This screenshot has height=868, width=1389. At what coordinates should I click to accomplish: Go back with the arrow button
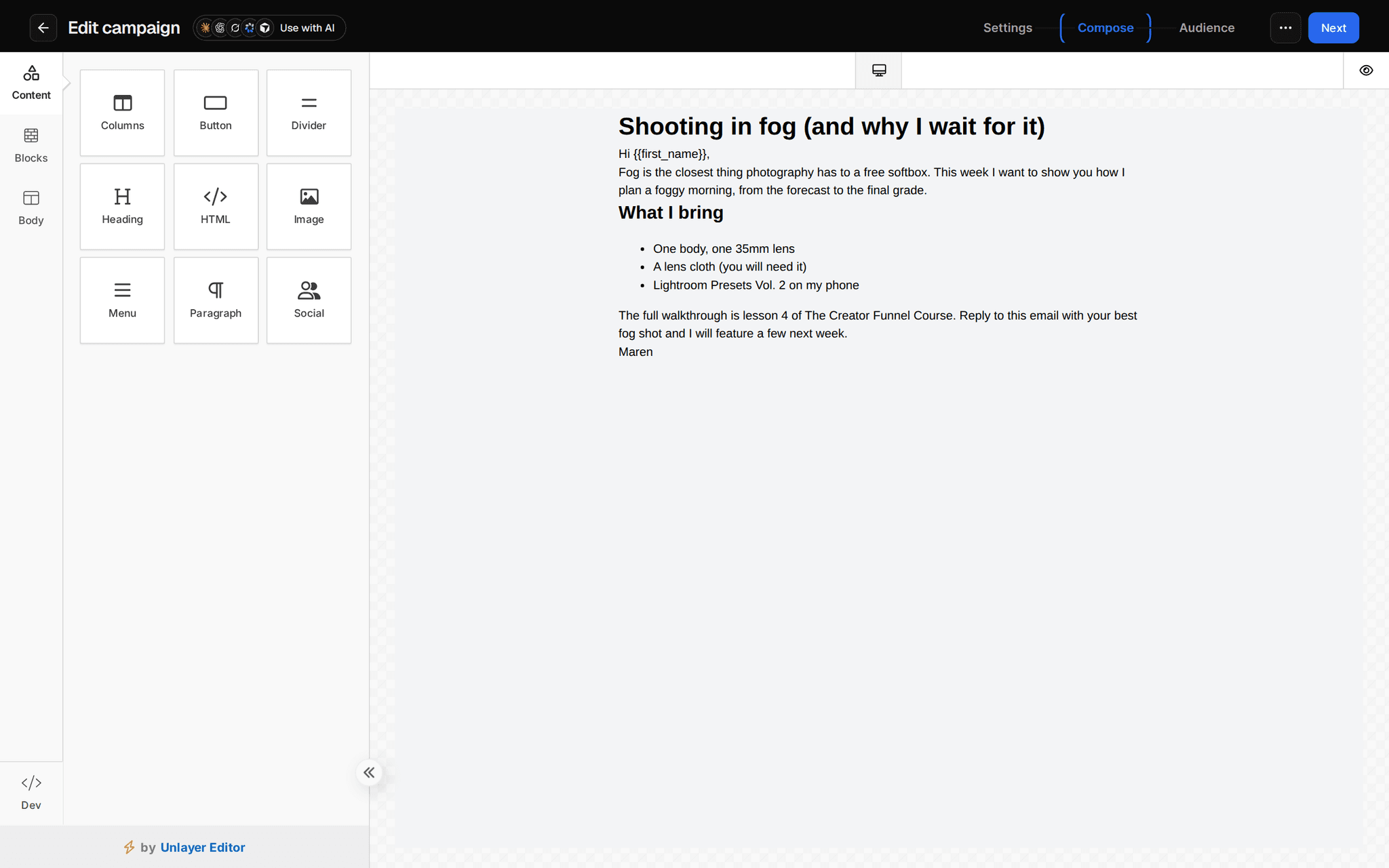43,28
